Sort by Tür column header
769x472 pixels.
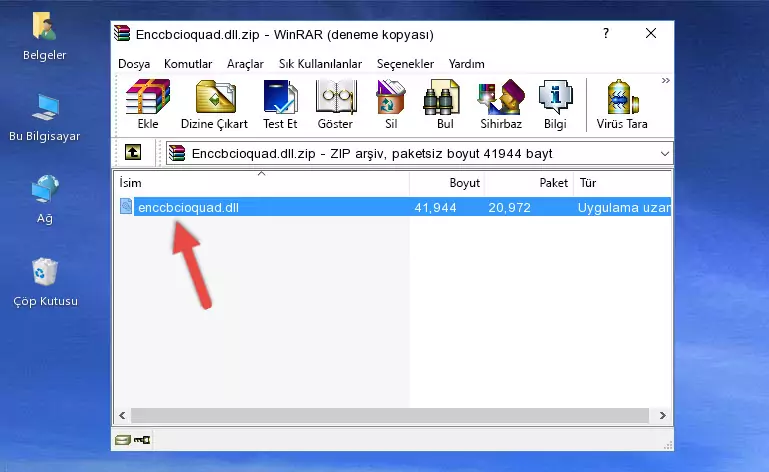[x=622, y=183]
